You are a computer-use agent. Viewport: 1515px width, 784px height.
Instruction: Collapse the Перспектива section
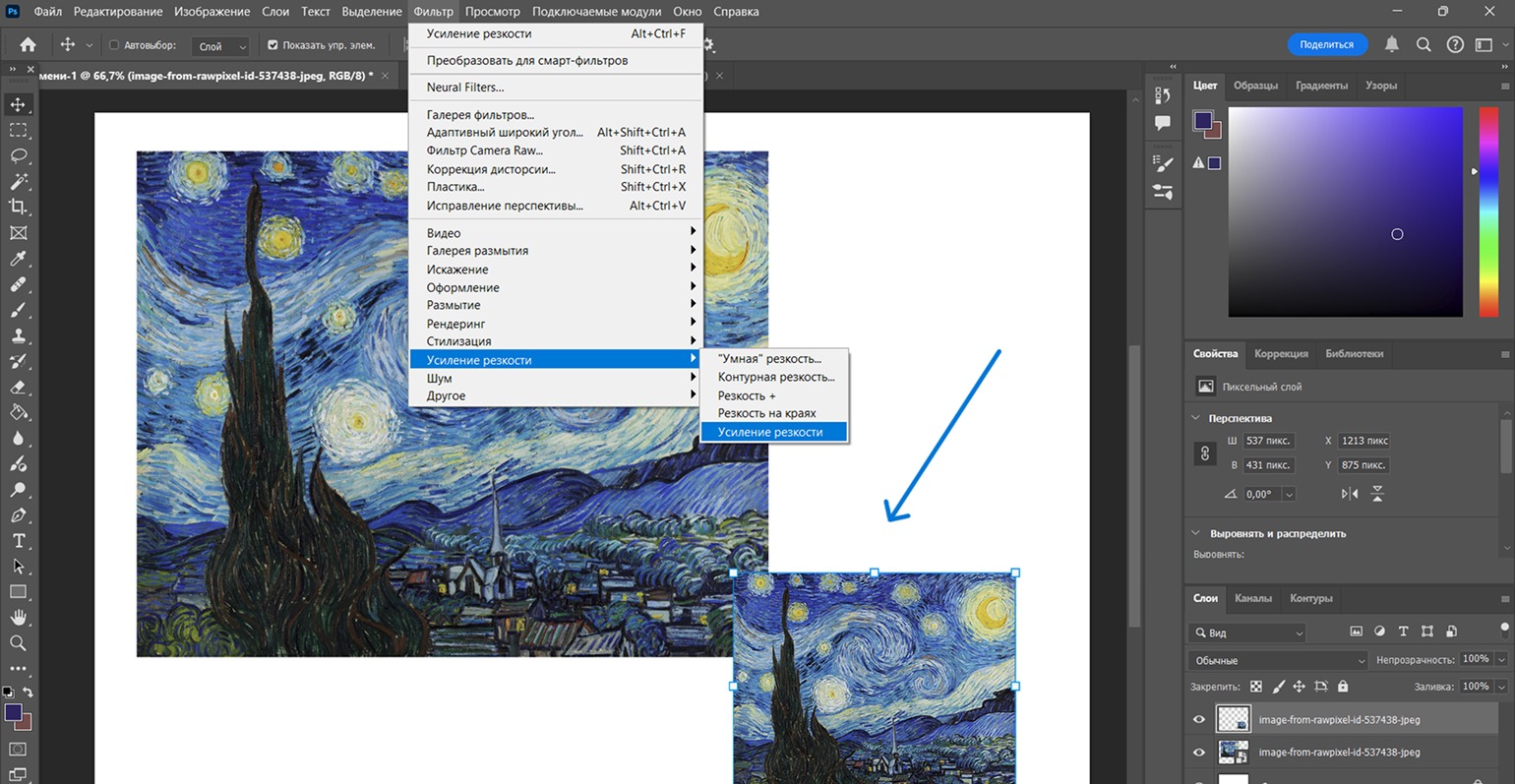coord(1196,418)
